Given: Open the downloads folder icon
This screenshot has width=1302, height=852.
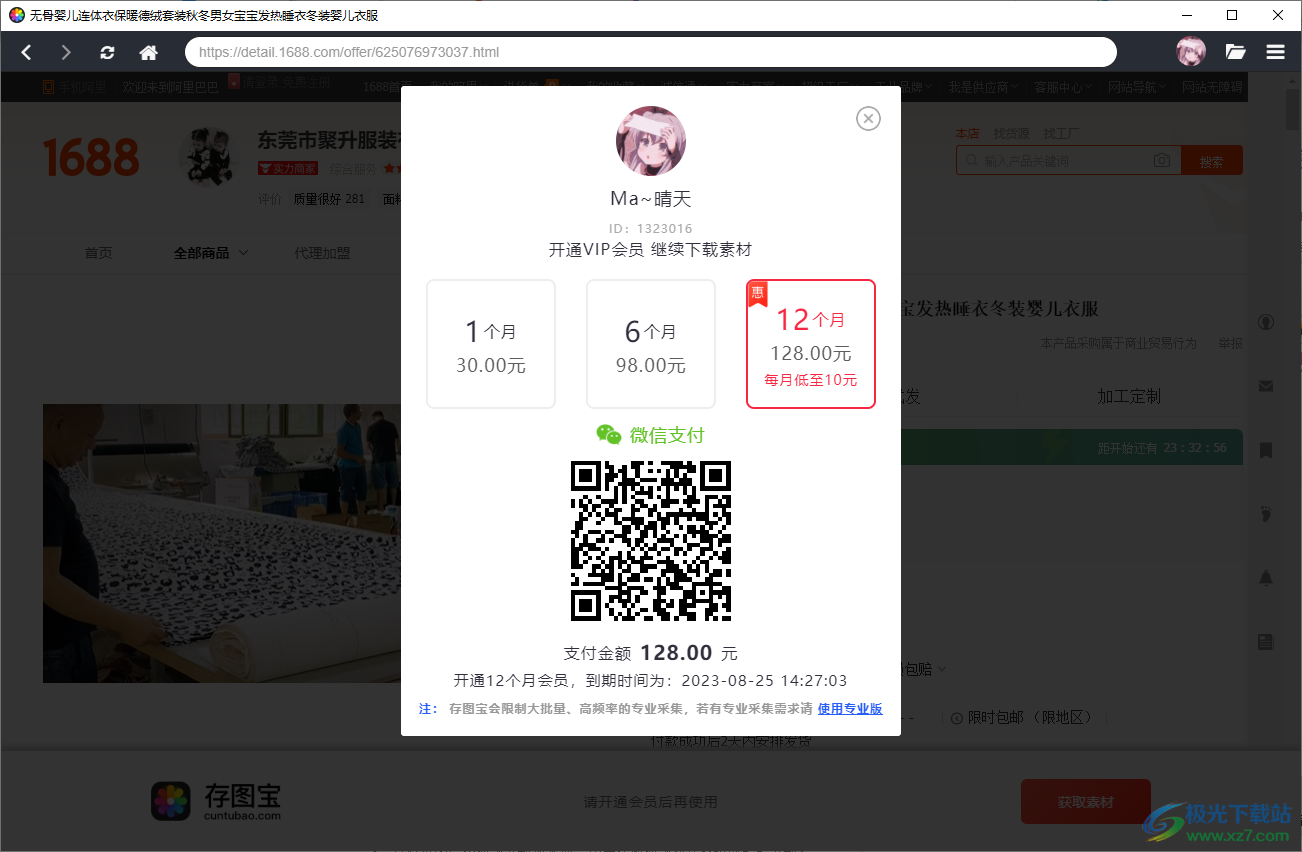Looking at the screenshot, I should [1235, 52].
